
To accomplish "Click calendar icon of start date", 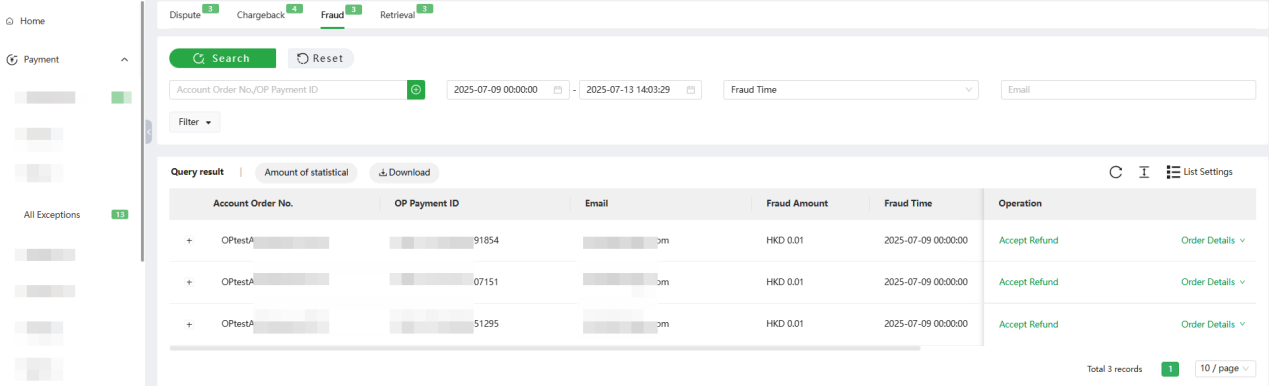I will [x=558, y=90].
